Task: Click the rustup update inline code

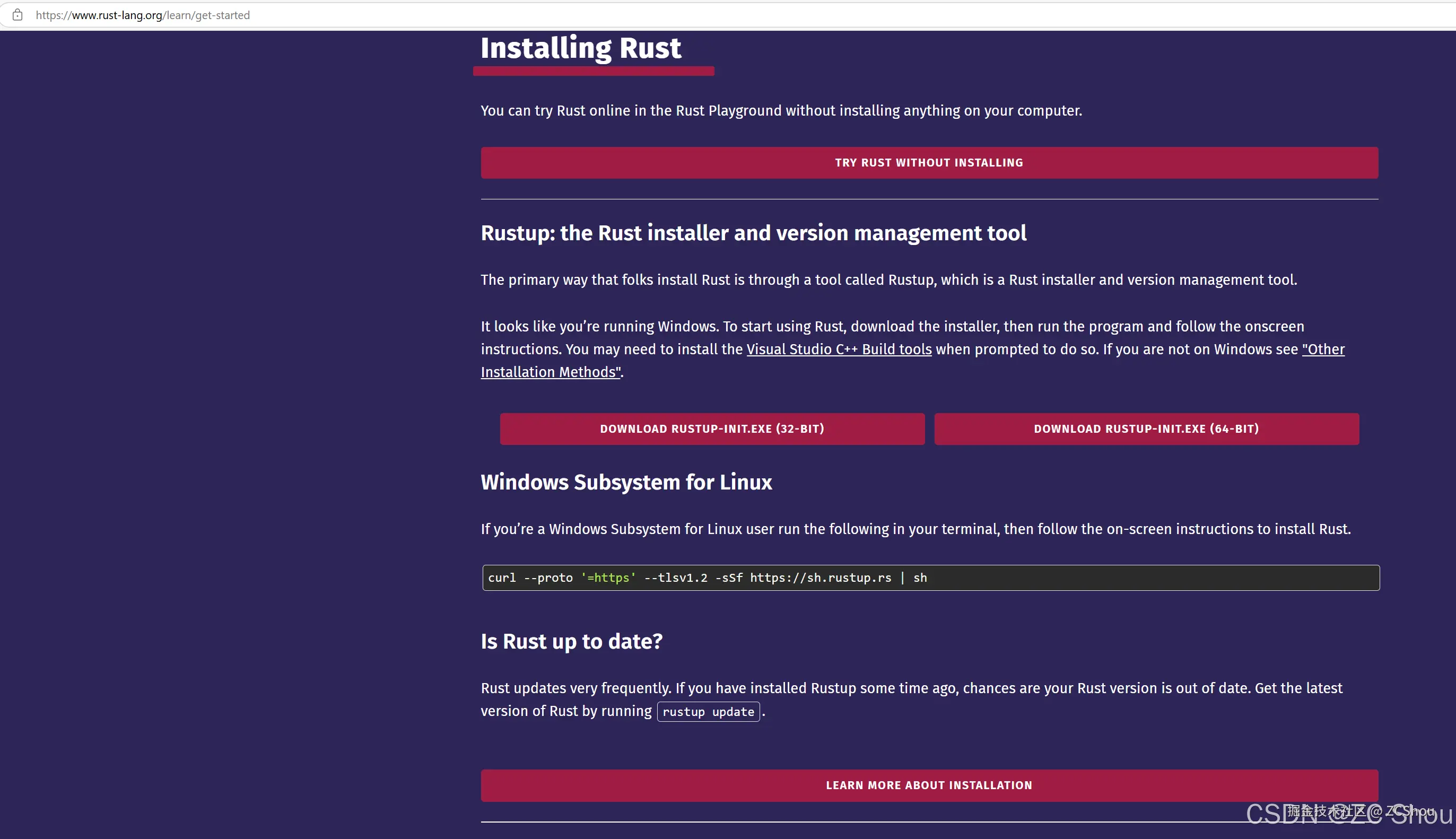Action: coord(708,712)
